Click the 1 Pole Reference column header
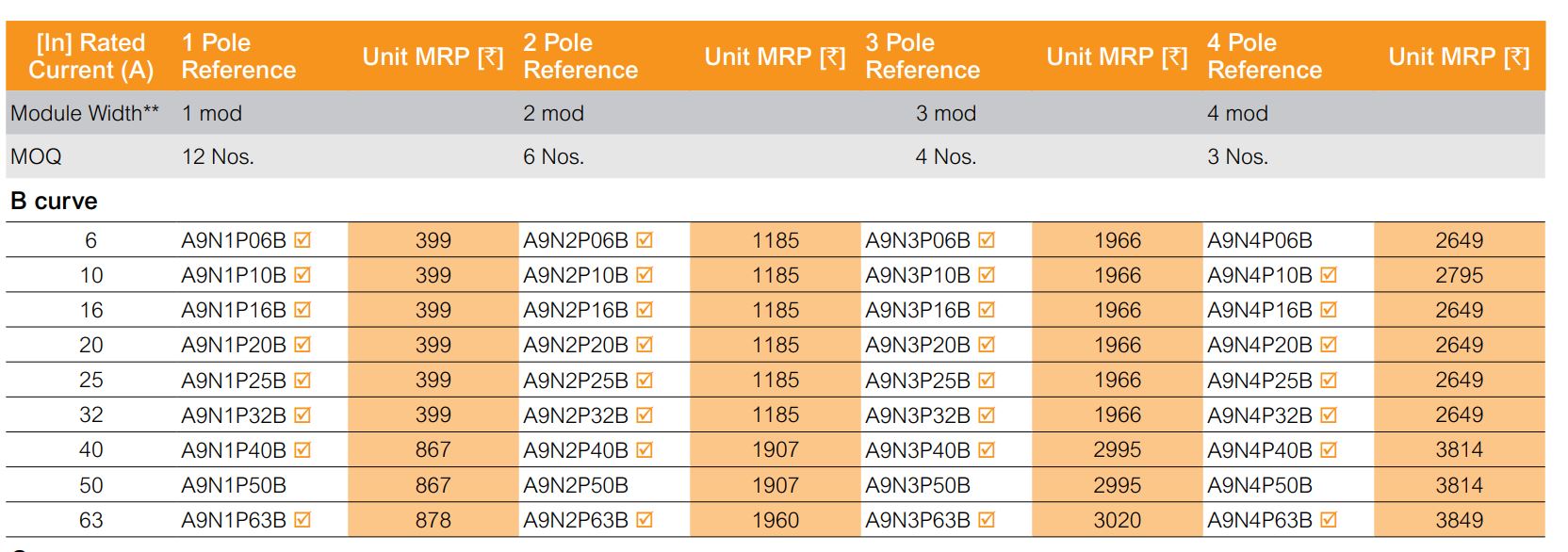 pos(238,57)
